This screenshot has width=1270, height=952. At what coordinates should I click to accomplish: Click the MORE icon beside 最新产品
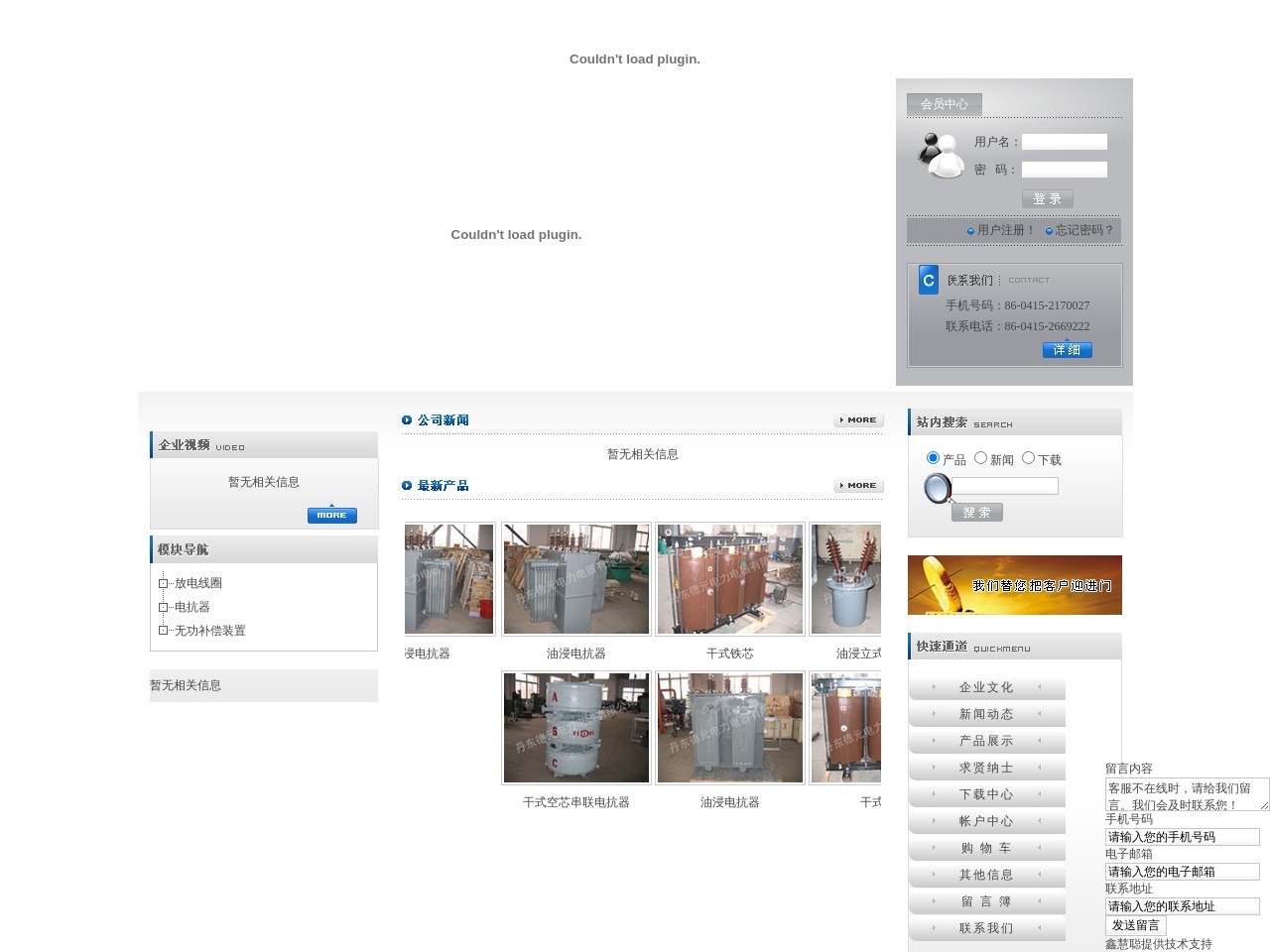(x=858, y=486)
